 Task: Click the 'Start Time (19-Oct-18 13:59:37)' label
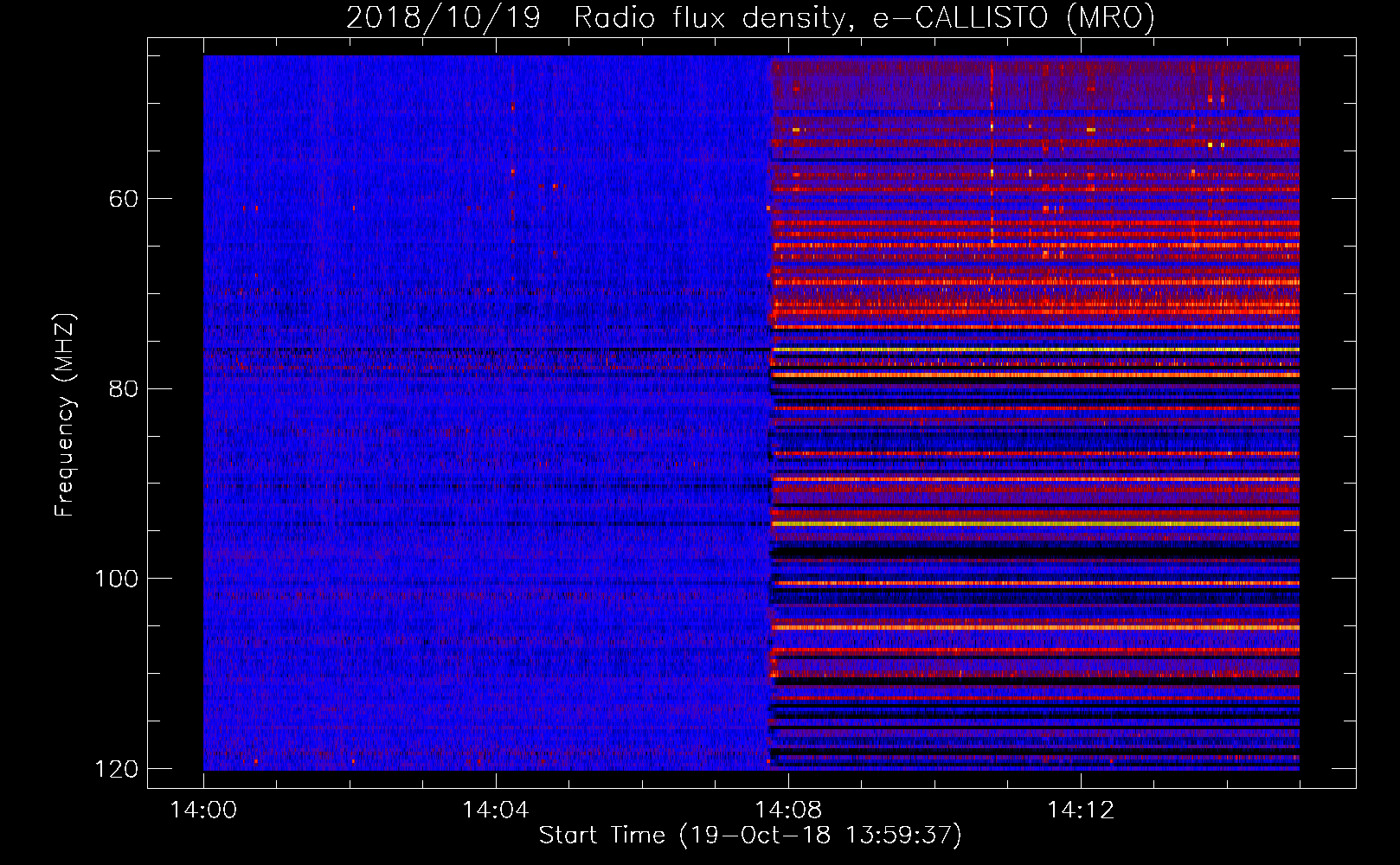[x=750, y=835]
